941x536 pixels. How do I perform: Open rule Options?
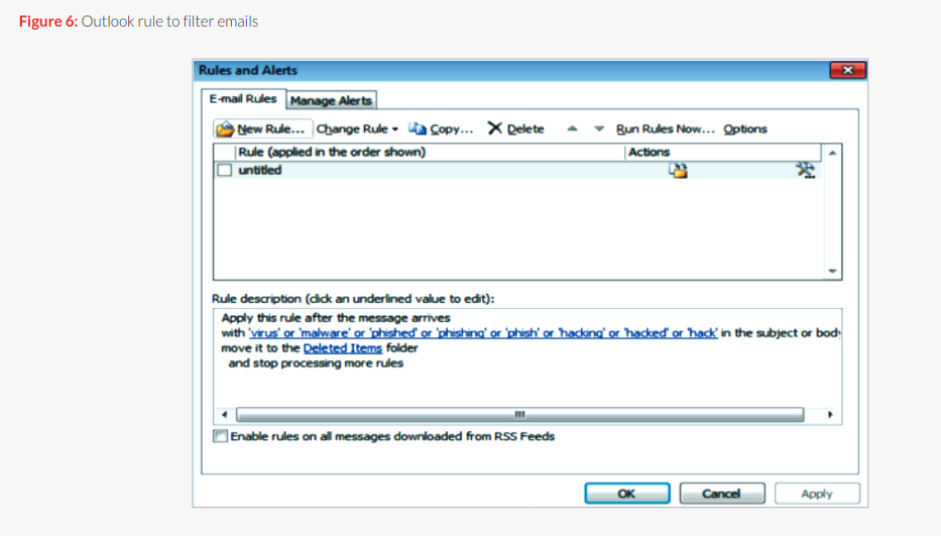pos(745,128)
